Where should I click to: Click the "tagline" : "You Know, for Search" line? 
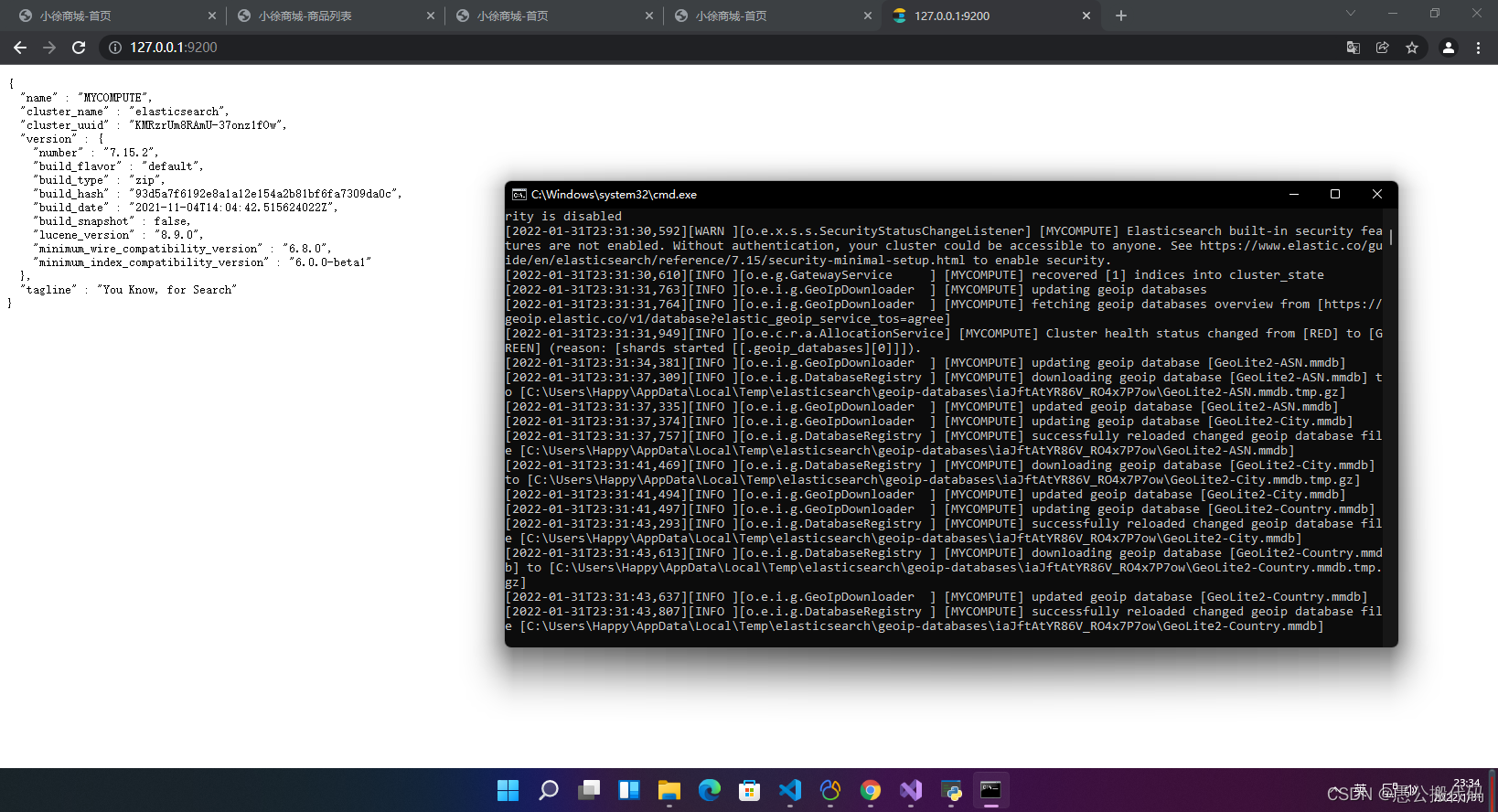[128, 290]
